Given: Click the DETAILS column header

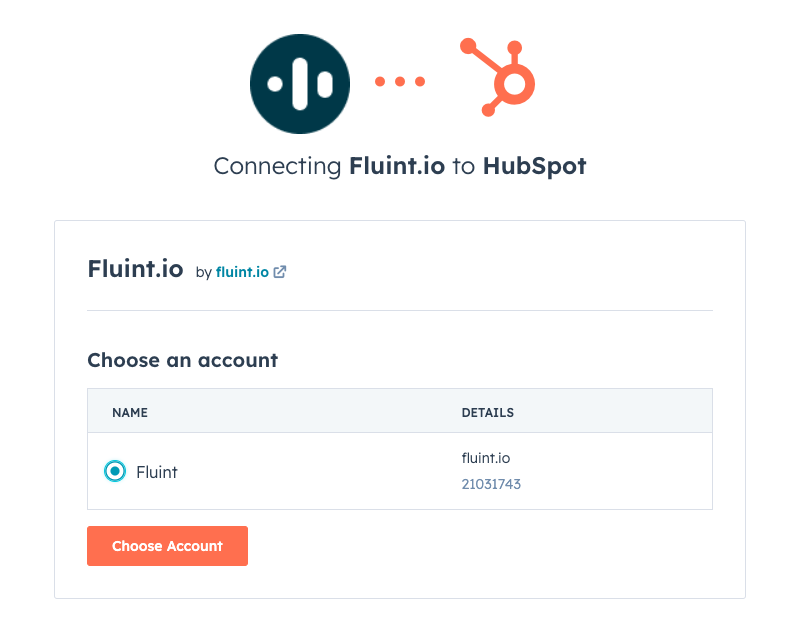Looking at the screenshot, I should (x=487, y=412).
